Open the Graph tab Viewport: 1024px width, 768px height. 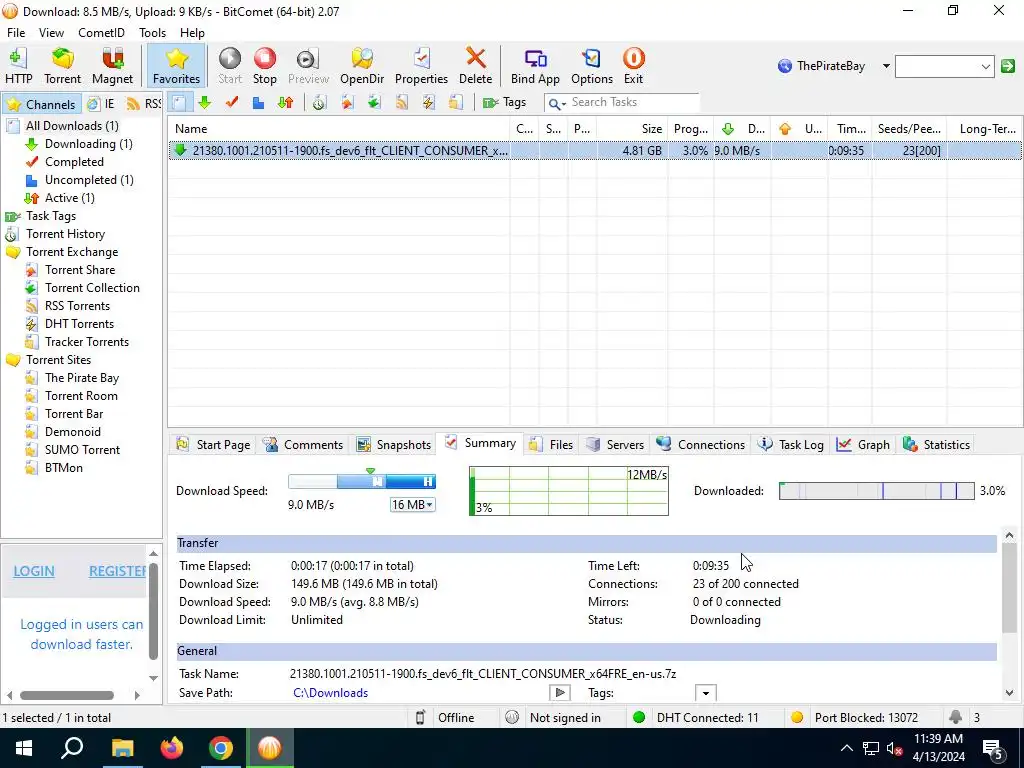click(x=863, y=445)
